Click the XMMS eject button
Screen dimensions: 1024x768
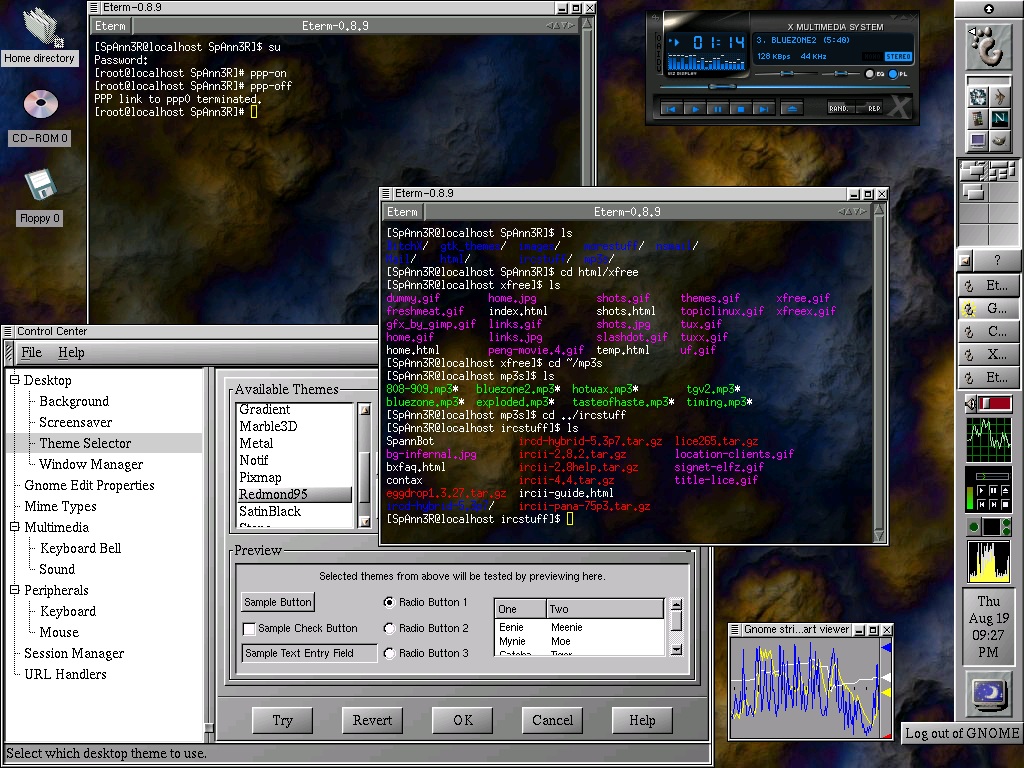(x=792, y=108)
